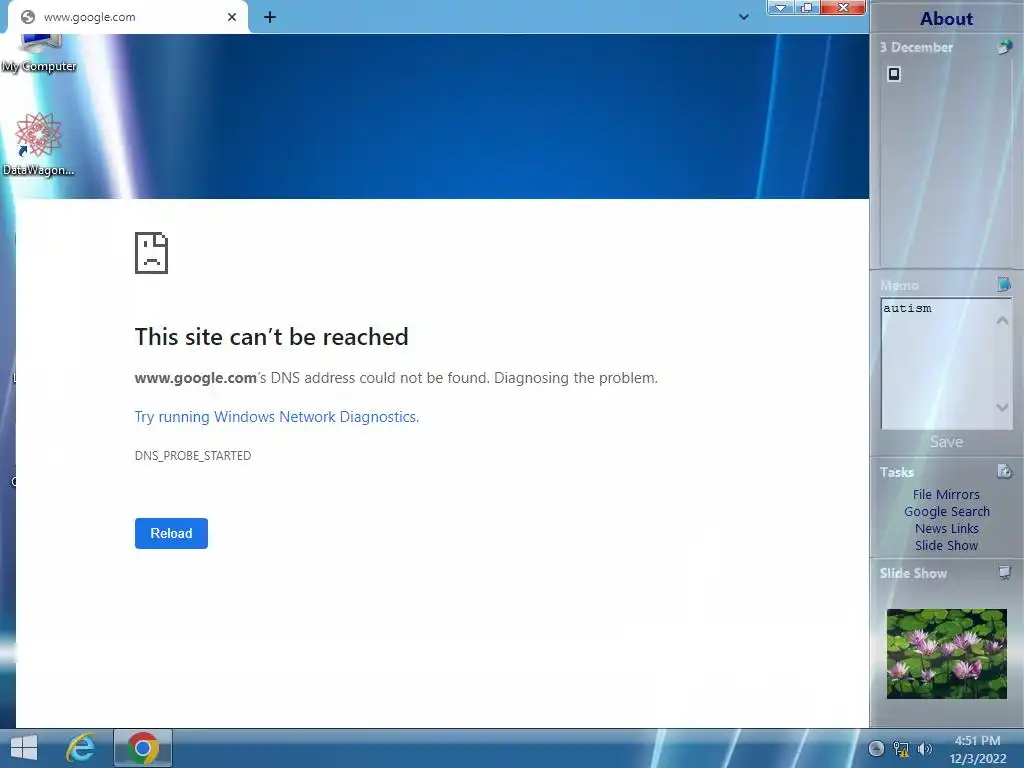Image resolution: width=1024 pixels, height=768 pixels.
Task: Select the www.google.com tab
Action: coord(128,17)
